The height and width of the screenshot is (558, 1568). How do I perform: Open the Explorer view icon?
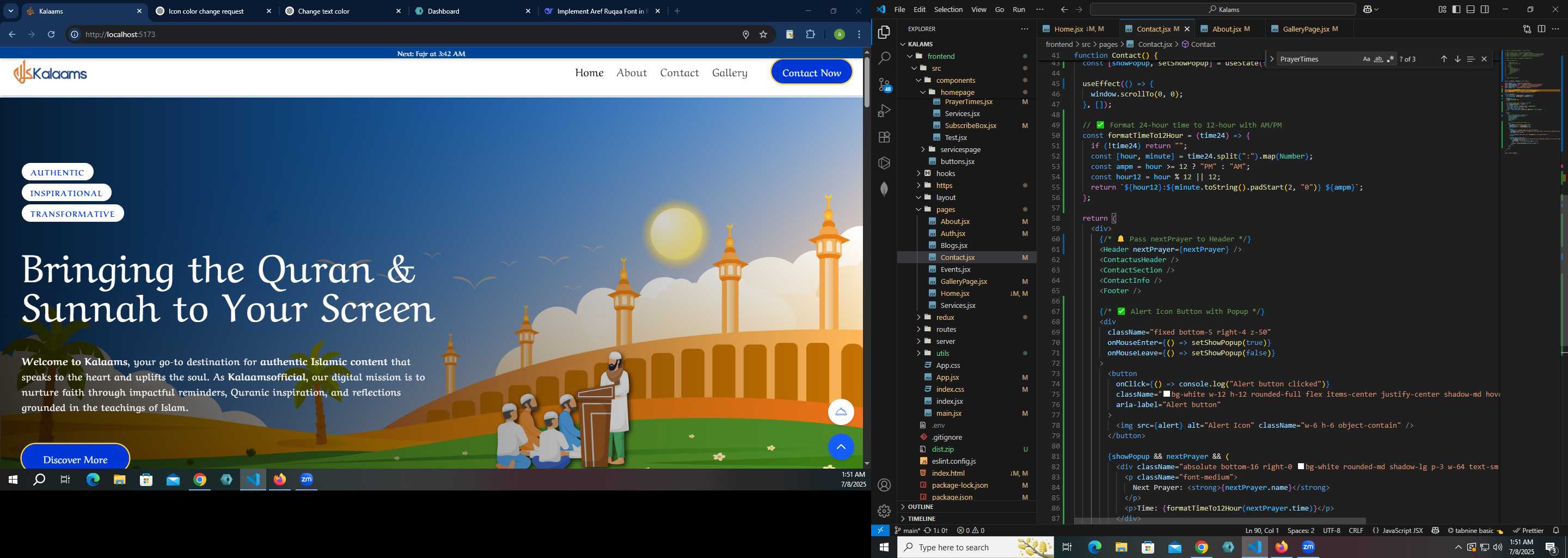tap(884, 32)
